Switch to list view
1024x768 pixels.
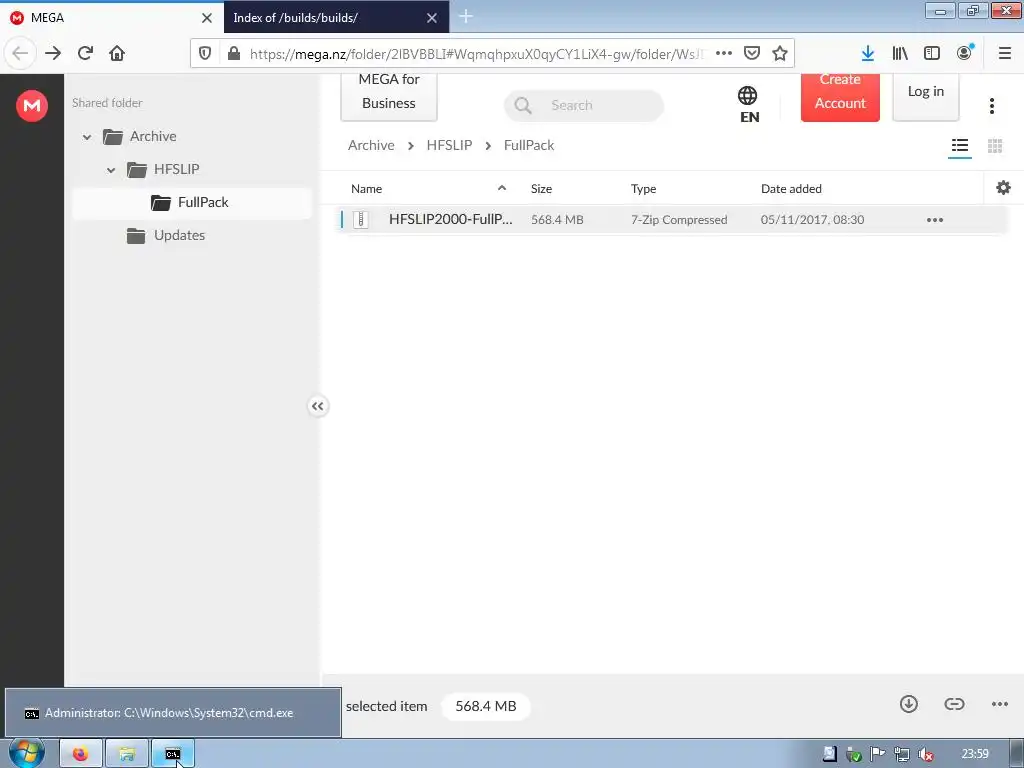960,146
